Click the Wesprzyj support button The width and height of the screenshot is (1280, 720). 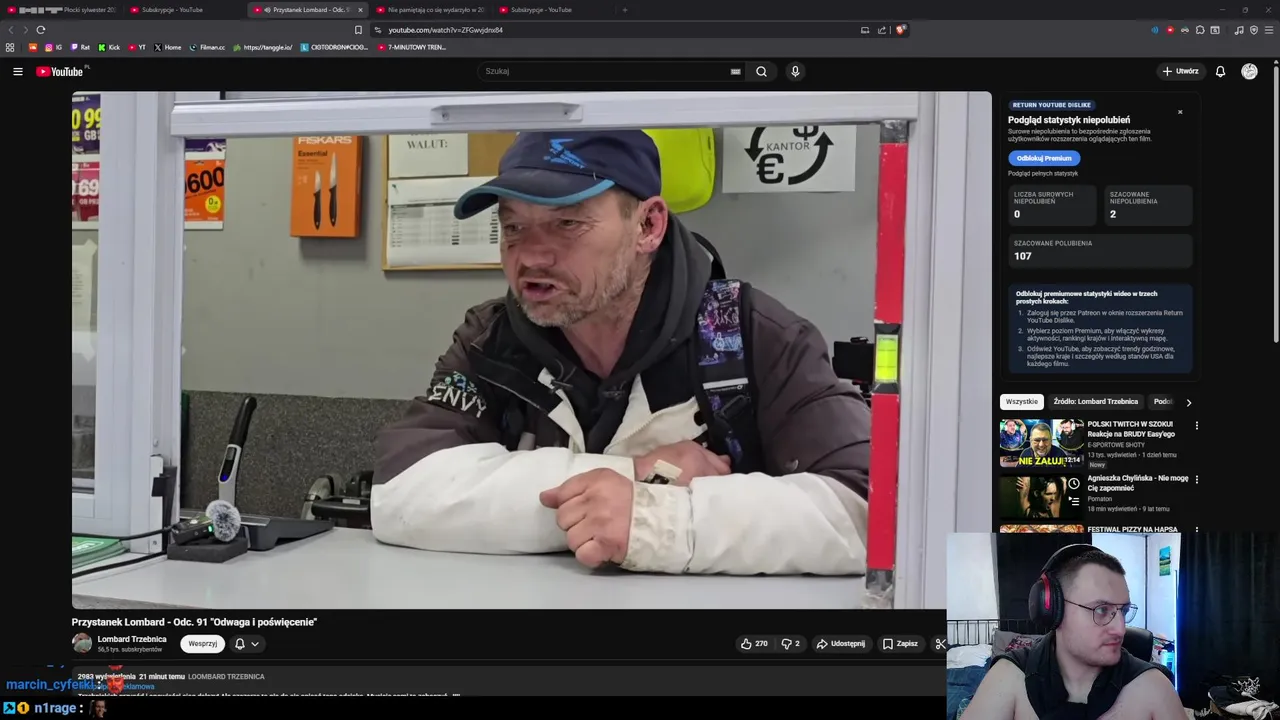tap(202, 644)
